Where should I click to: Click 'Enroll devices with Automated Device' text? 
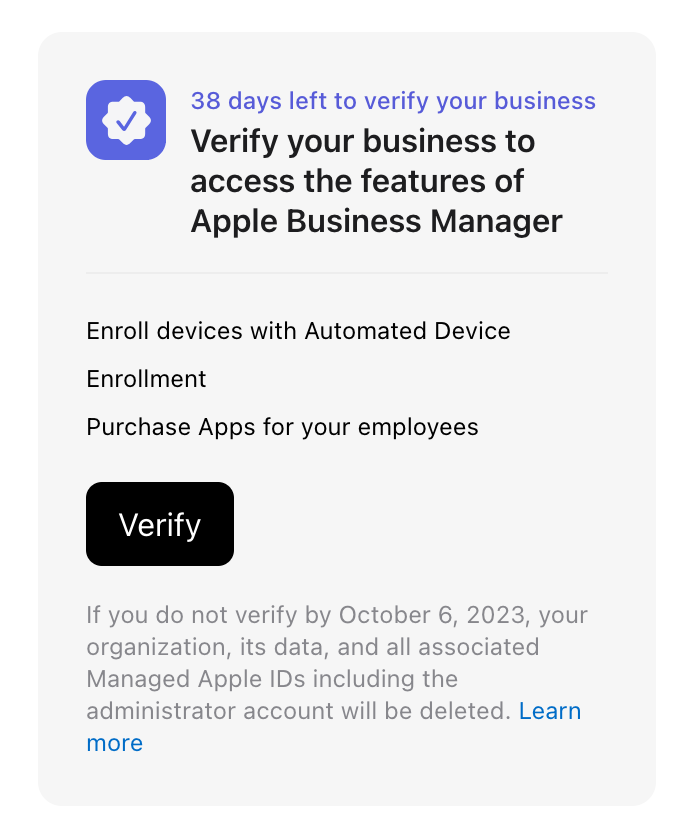(x=298, y=331)
